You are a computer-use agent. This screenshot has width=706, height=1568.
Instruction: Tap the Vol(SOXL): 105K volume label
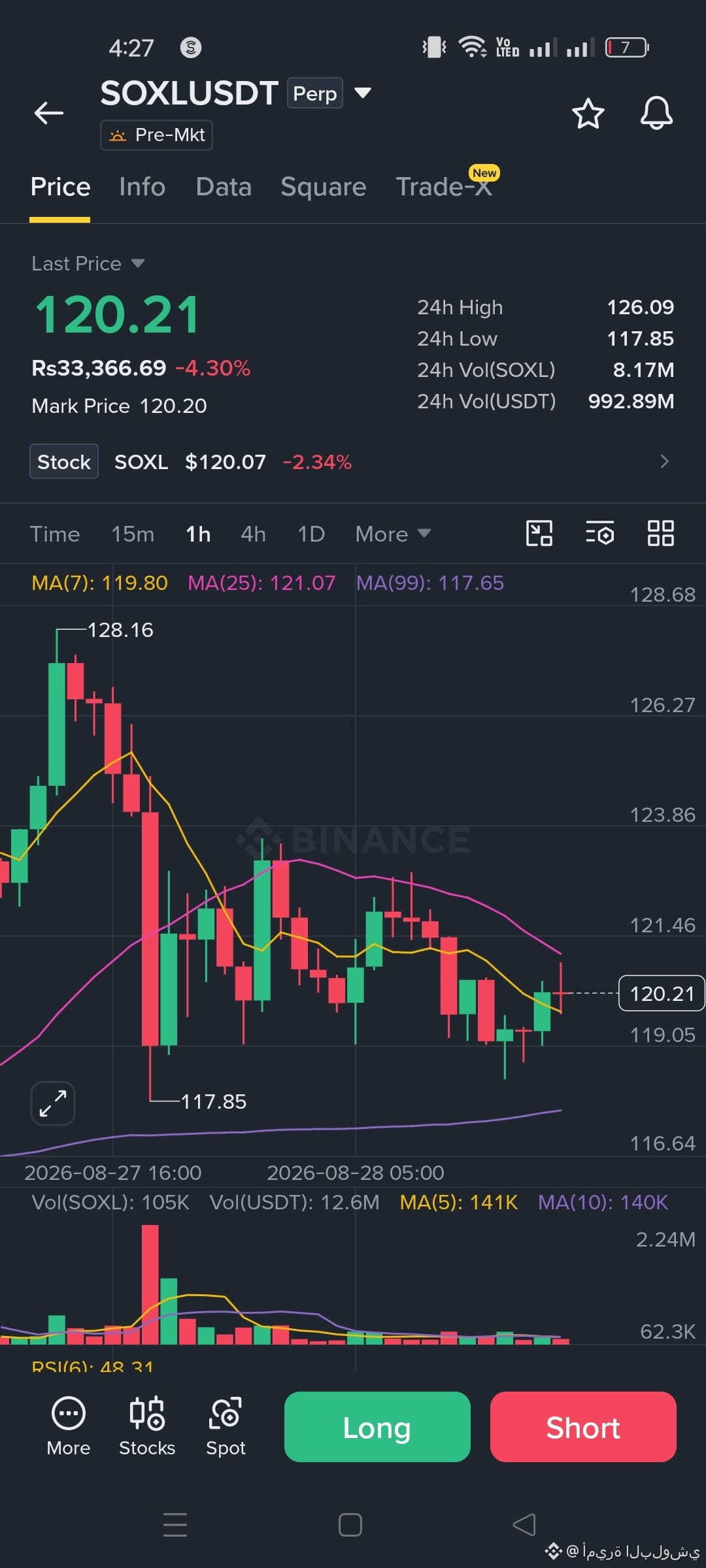pyautogui.click(x=110, y=1202)
